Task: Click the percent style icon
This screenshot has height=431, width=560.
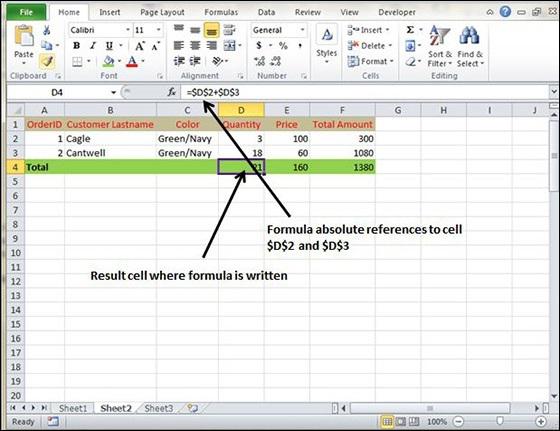Action: [283, 46]
